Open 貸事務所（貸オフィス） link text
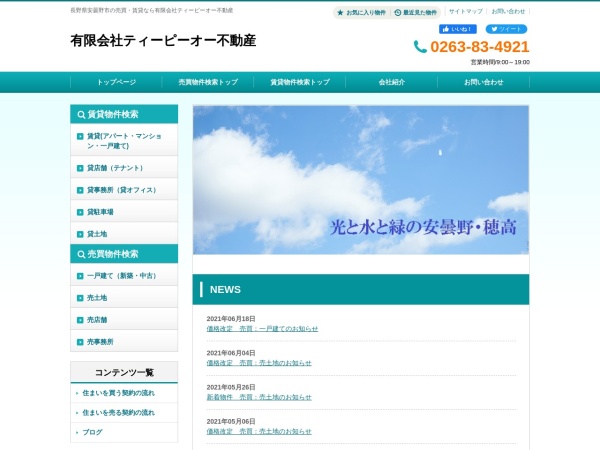Screen dimensions: 600x450 [x=121, y=190]
